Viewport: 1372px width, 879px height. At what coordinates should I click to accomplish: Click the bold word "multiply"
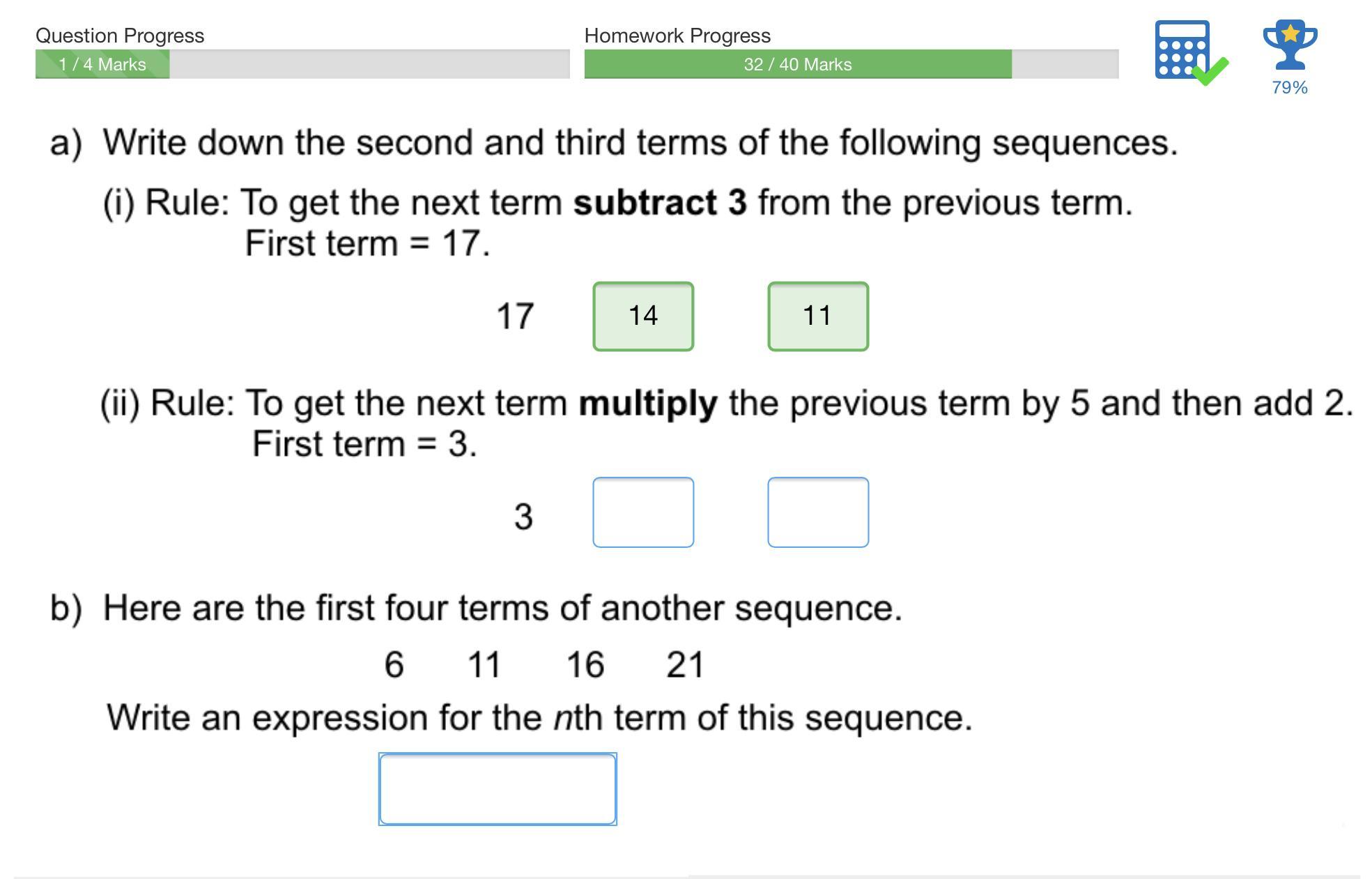(x=647, y=404)
